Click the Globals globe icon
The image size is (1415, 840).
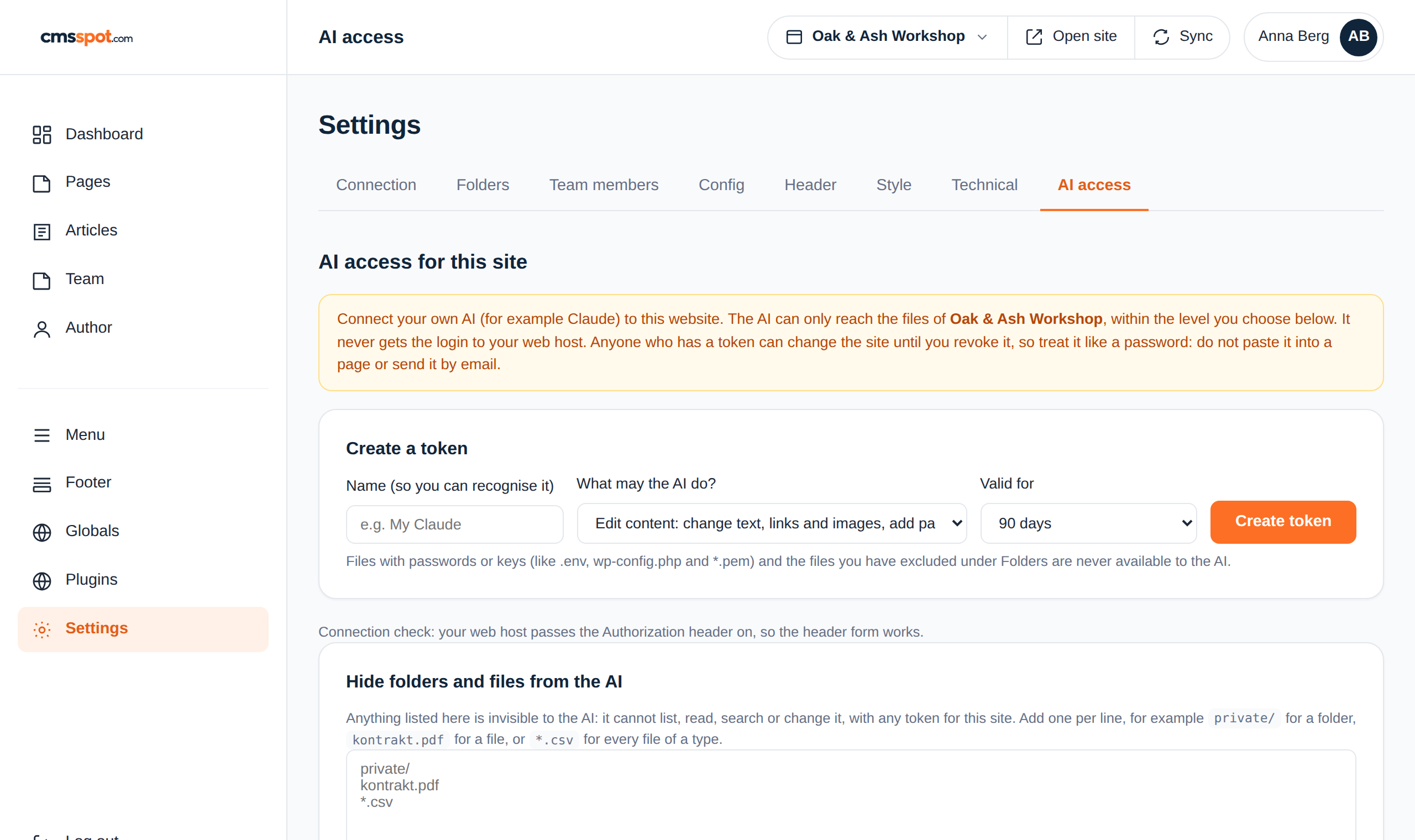coord(42,533)
